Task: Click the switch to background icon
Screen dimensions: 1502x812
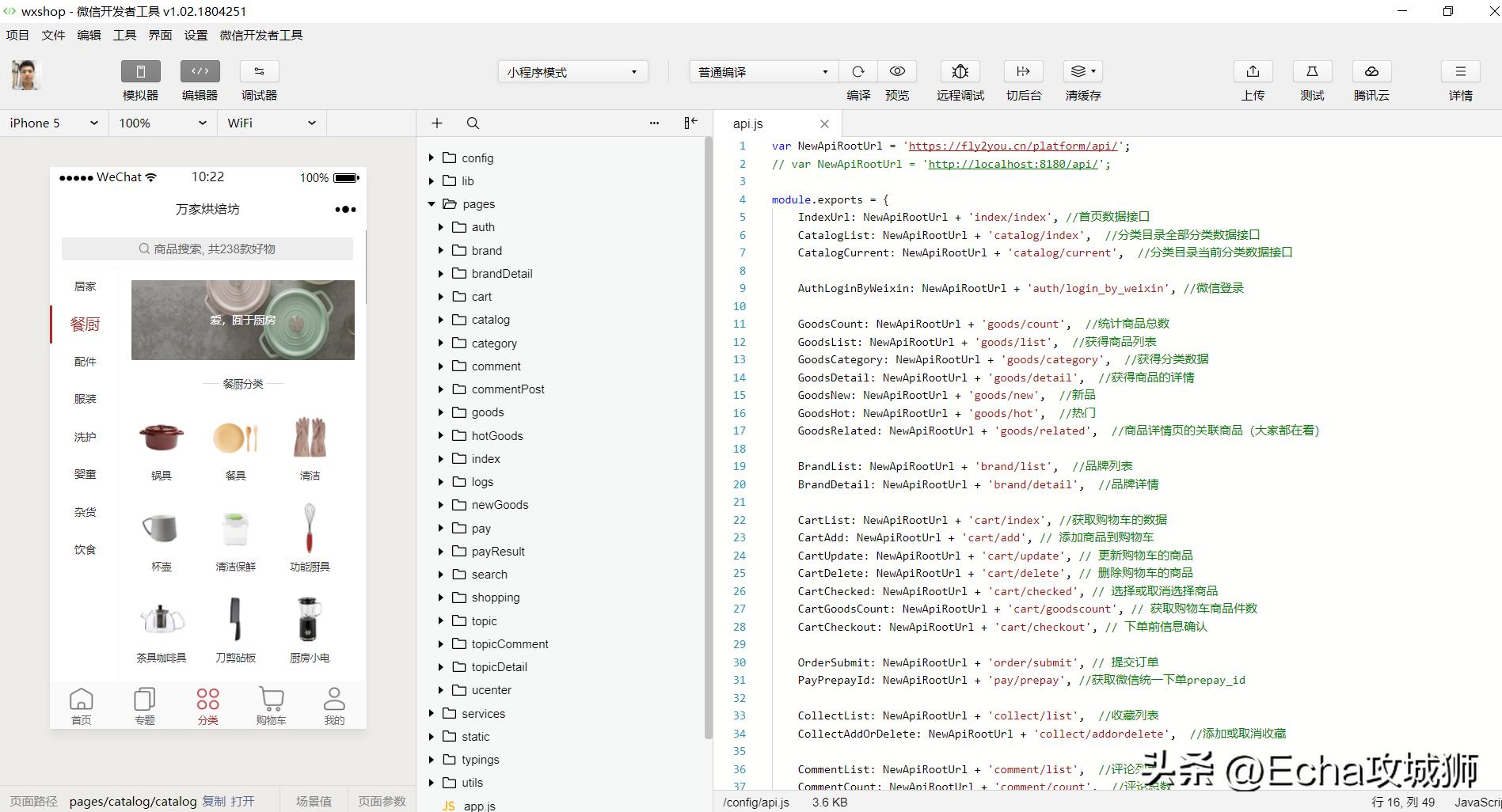Action: (x=1023, y=72)
